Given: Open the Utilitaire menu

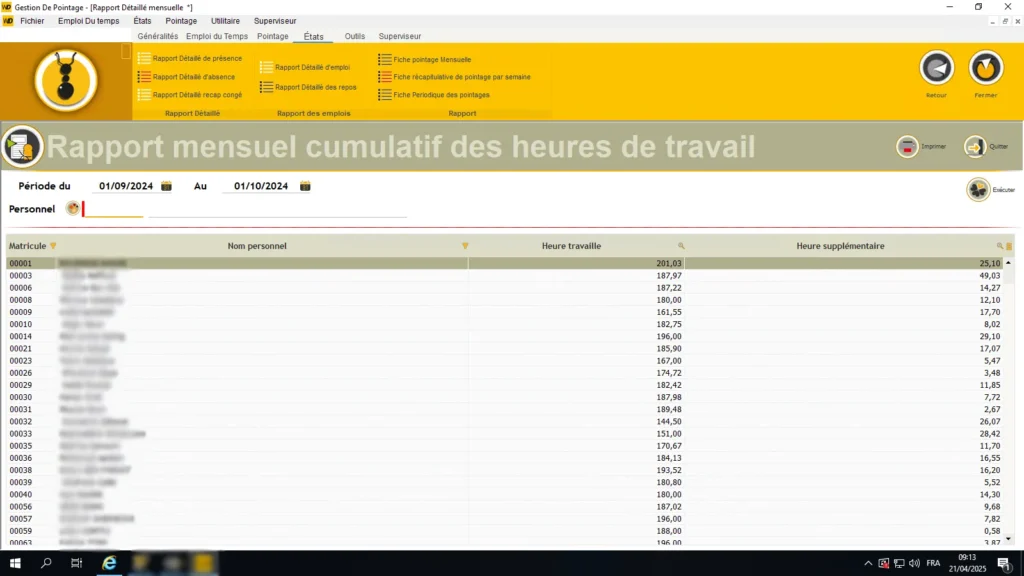Looking at the screenshot, I should click(225, 21).
